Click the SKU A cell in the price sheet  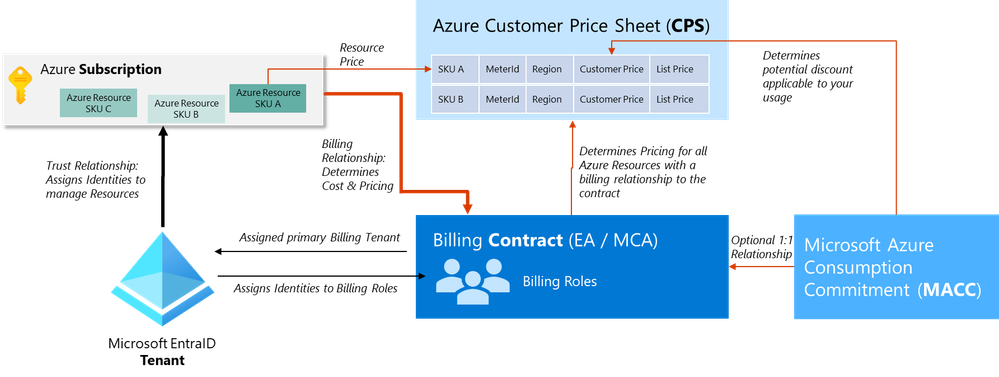point(455,69)
